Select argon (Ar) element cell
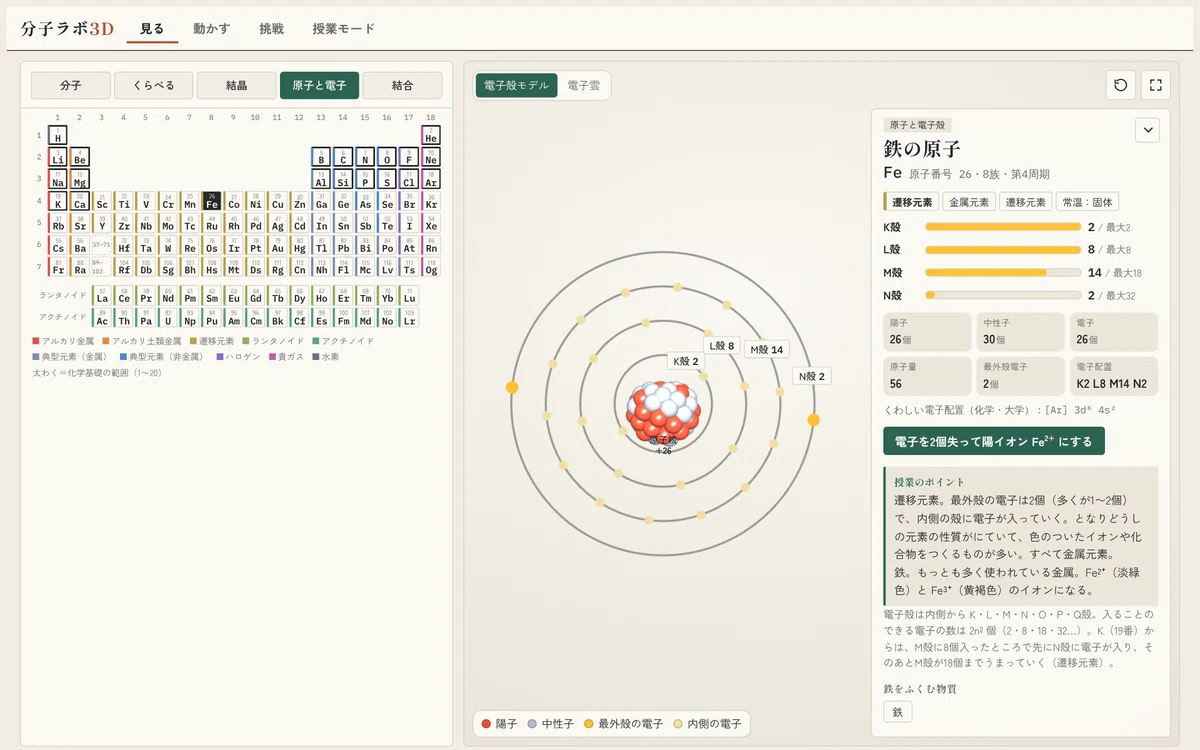Screen dimensions: 1200x750 pyautogui.click(x=431, y=180)
